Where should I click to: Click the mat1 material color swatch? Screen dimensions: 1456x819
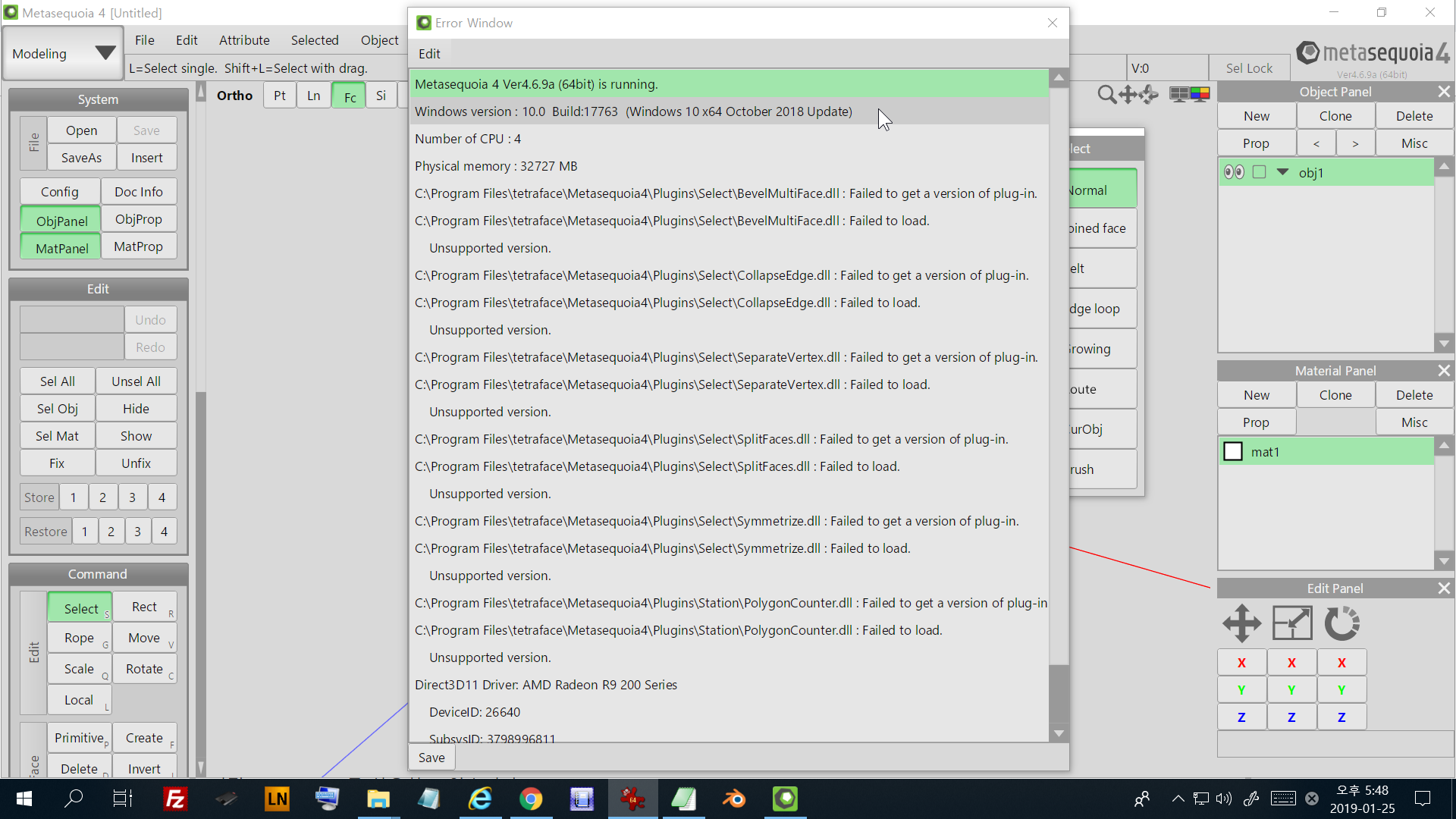1233,451
